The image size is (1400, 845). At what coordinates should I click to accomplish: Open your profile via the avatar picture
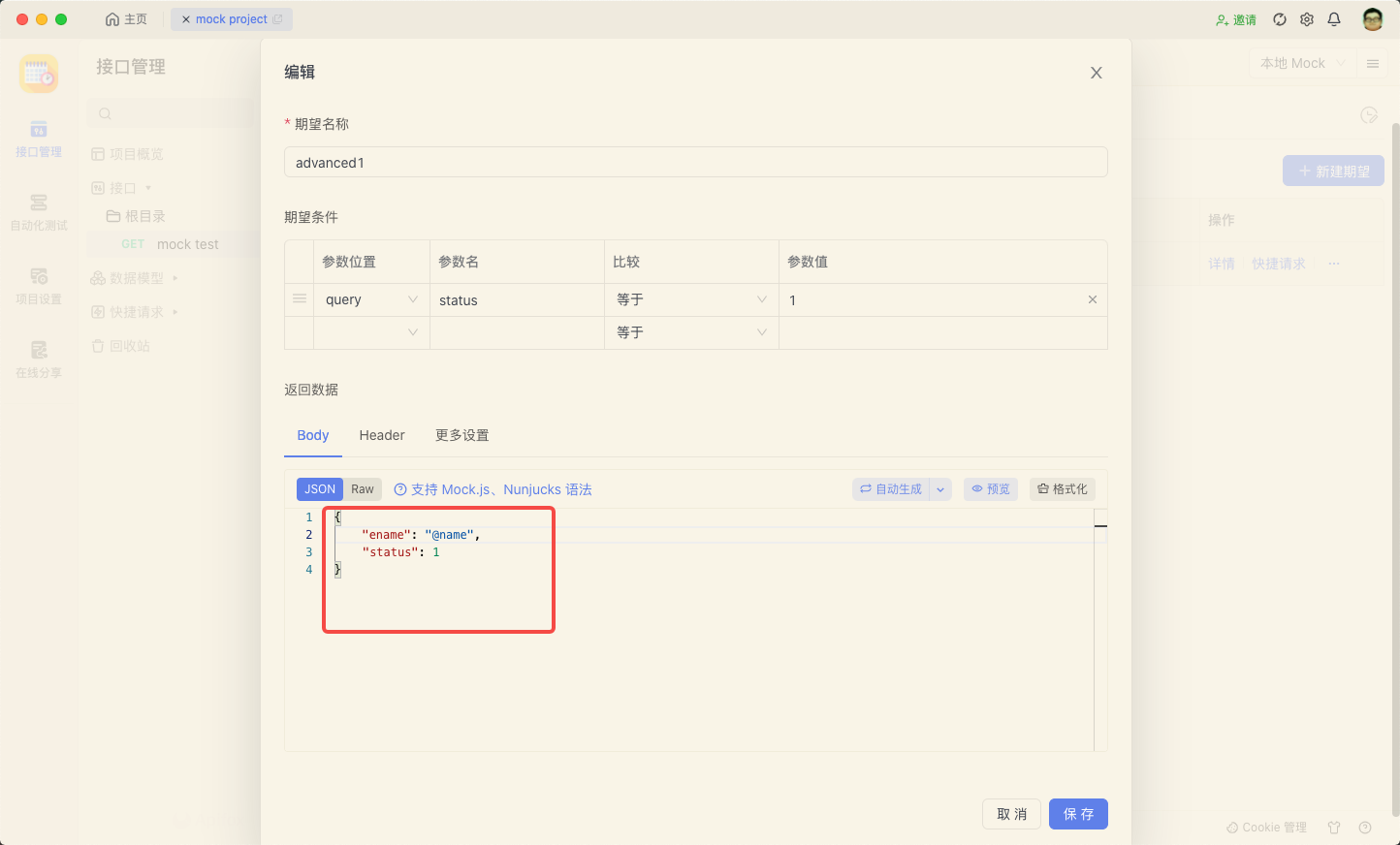[1372, 18]
